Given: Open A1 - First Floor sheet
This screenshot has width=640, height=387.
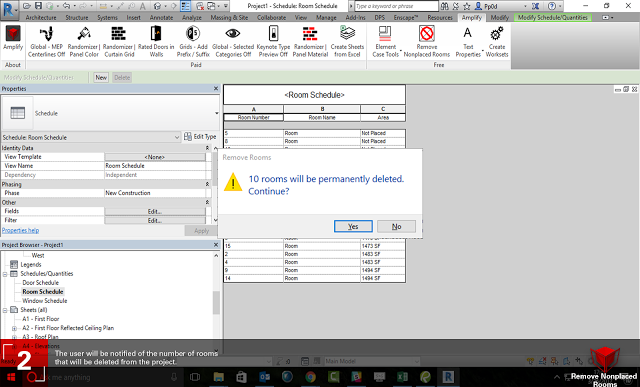Looking at the screenshot, I should (x=40, y=319).
